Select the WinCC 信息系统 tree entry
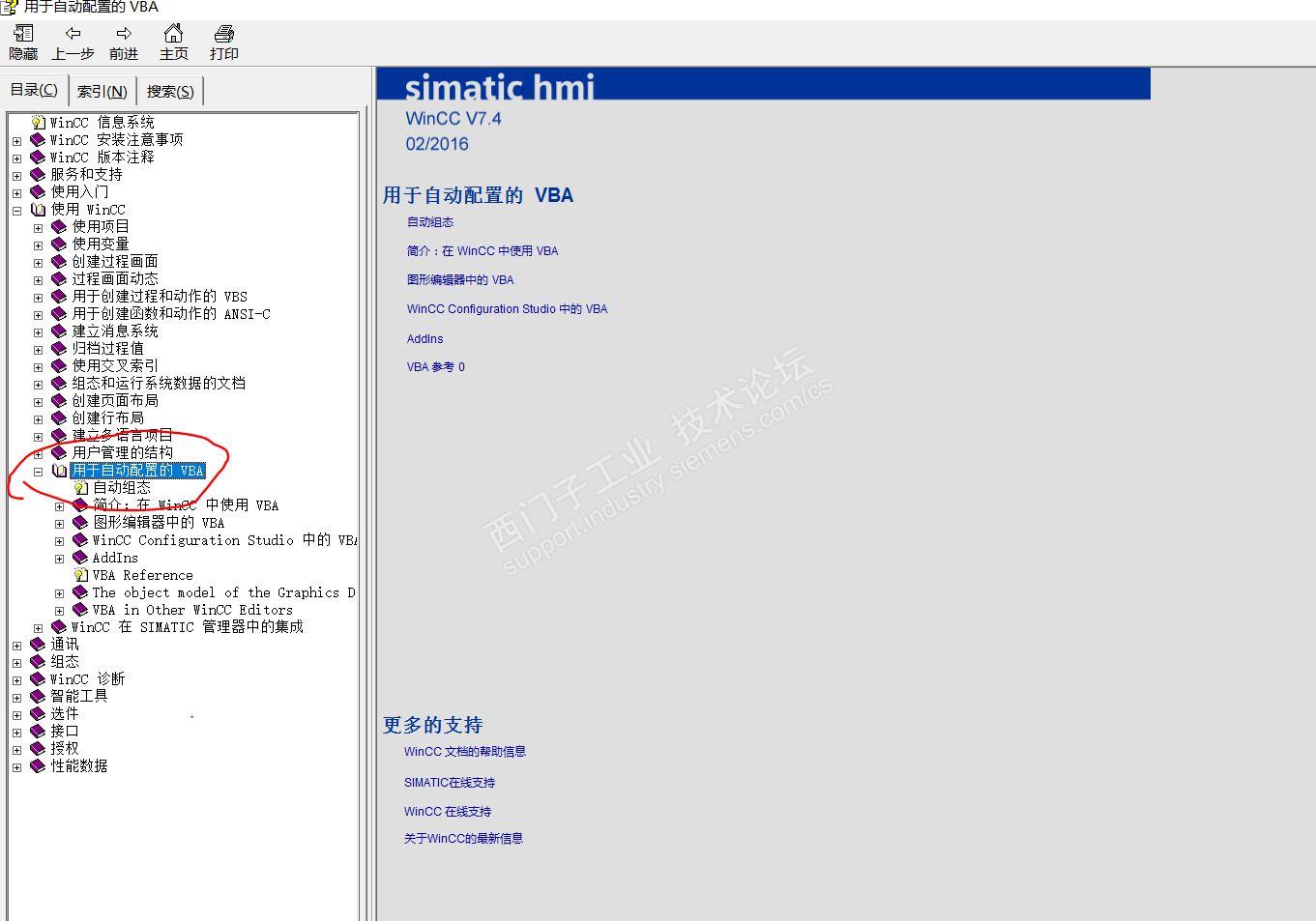Image resolution: width=1316 pixels, height=921 pixels. pyautogui.click(x=102, y=123)
